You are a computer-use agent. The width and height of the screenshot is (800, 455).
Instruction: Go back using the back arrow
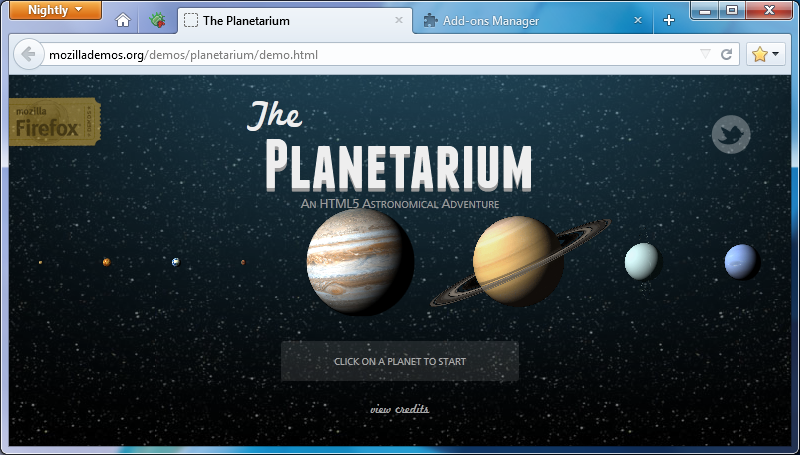click(x=29, y=54)
